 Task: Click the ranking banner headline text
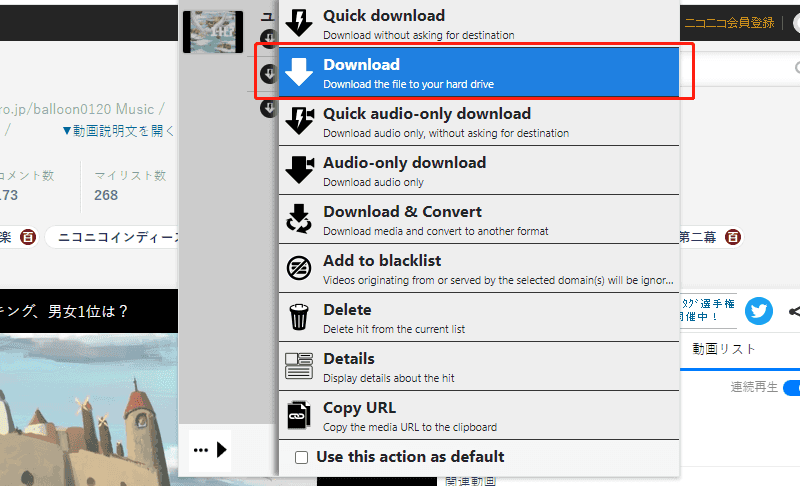click(x=64, y=311)
